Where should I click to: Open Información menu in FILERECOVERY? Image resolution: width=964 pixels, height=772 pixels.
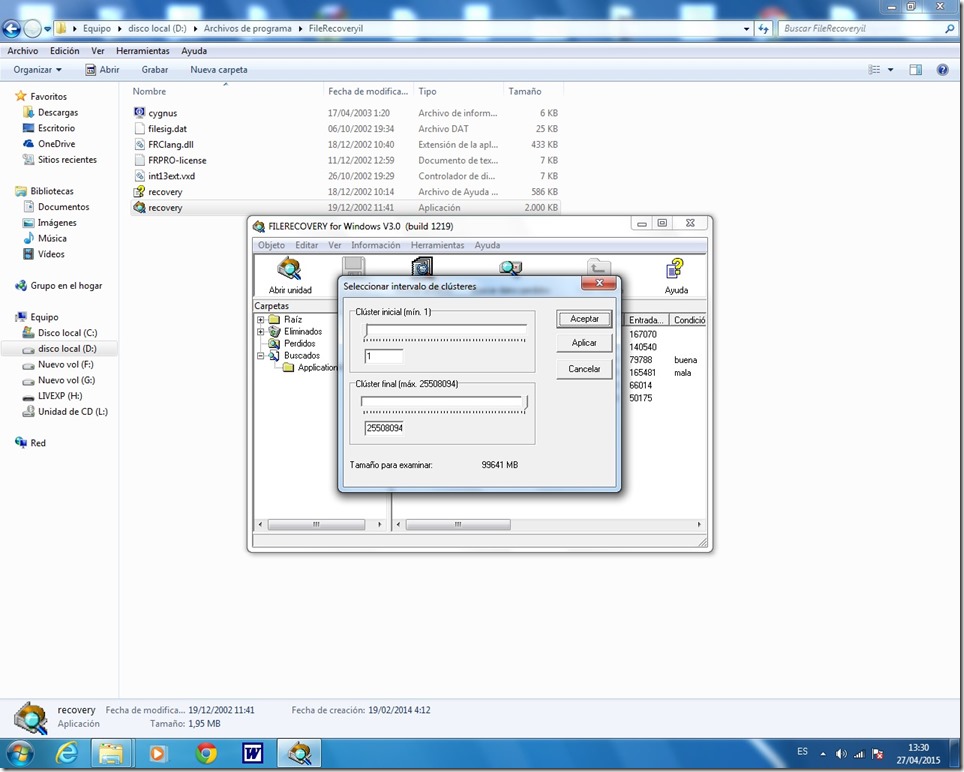376,245
